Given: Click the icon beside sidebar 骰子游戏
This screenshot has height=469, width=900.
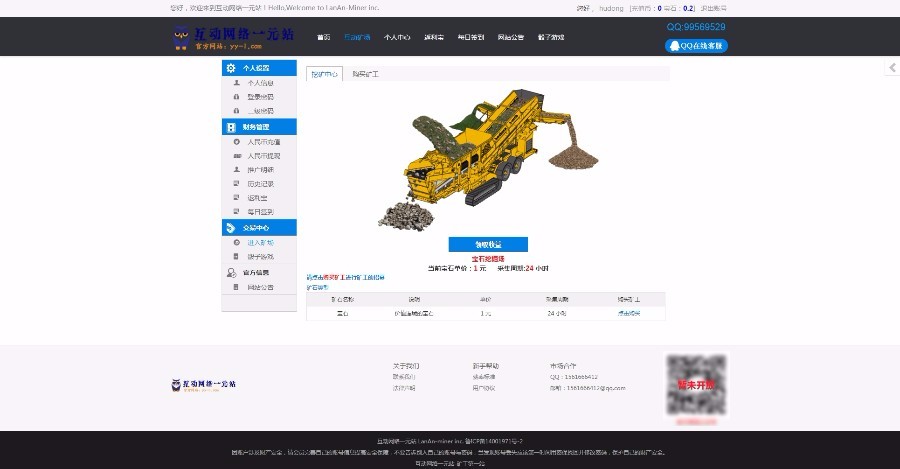Looking at the screenshot, I should (236, 256).
